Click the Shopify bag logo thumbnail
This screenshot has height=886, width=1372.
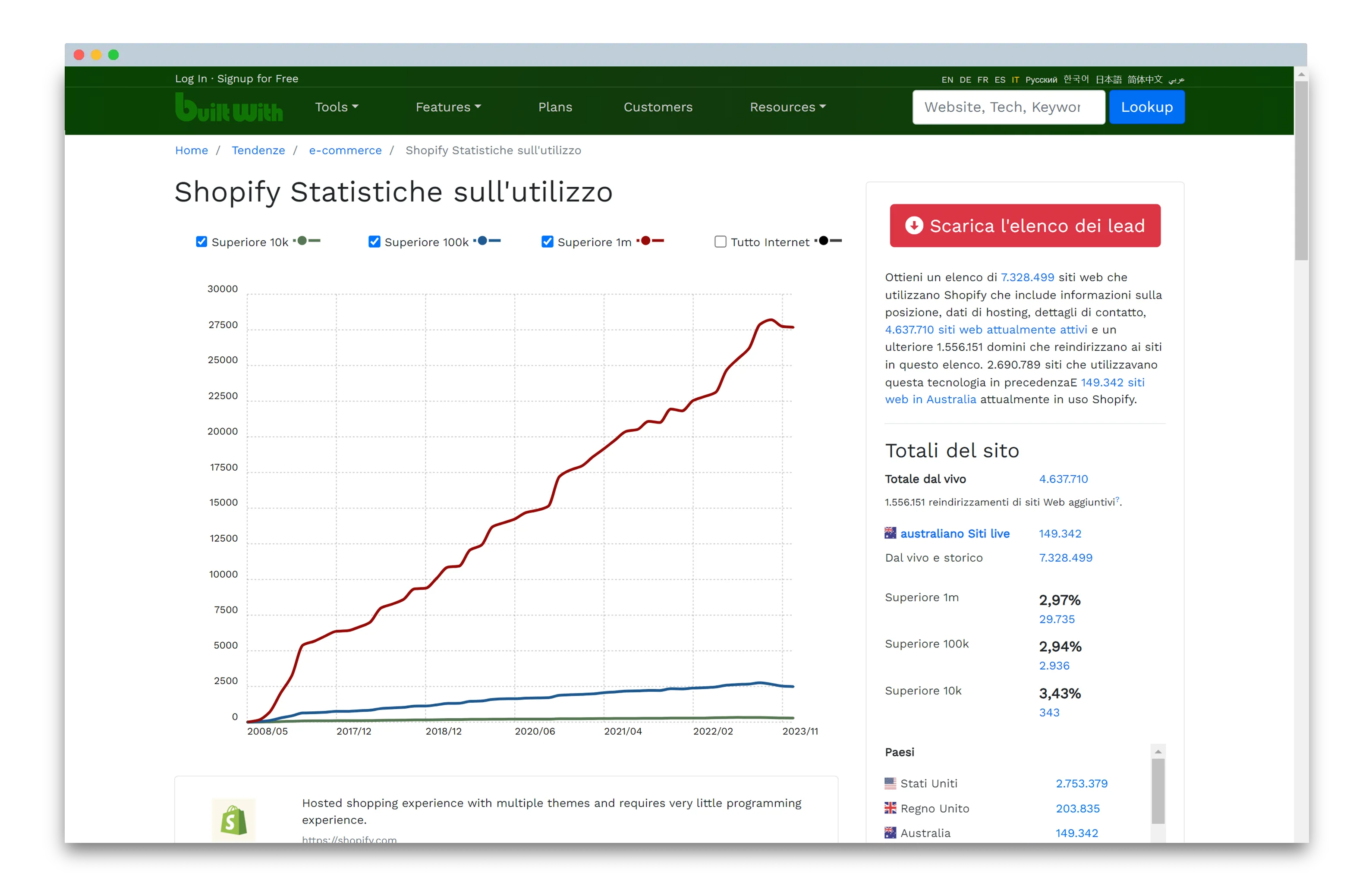tap(233, 819)
